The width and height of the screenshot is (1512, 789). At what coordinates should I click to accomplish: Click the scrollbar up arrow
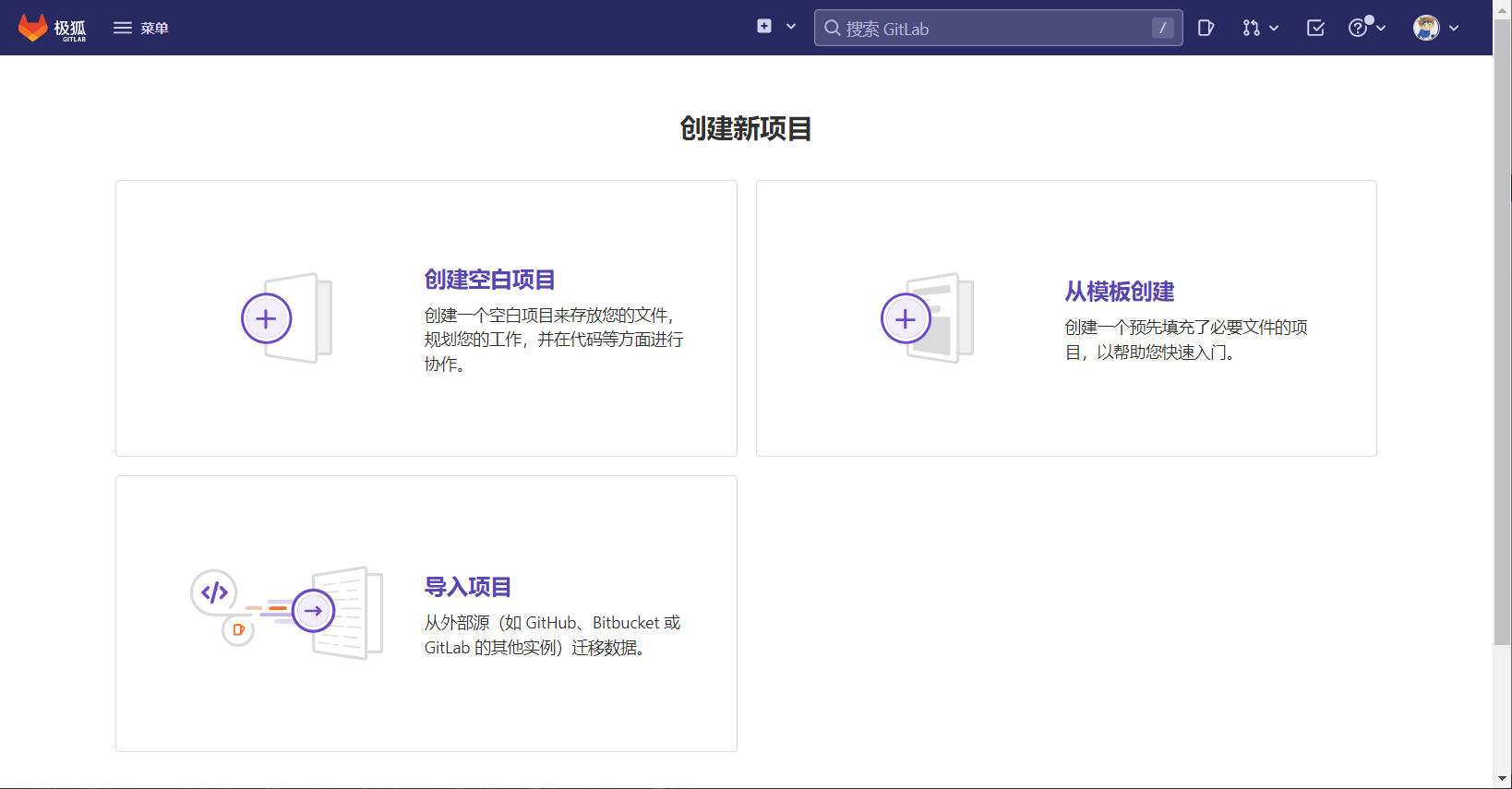pyautogui.click(x=1503, y=8)
